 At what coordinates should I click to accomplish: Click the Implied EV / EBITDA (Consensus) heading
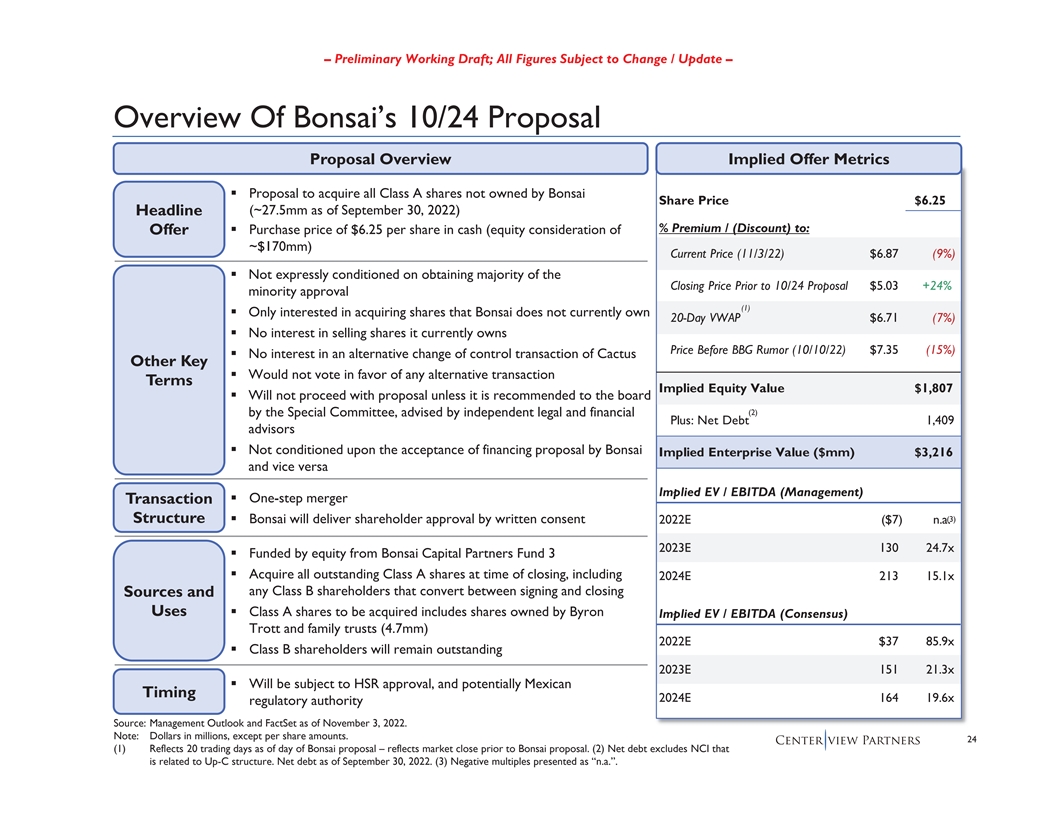click(x=753, y=613)
